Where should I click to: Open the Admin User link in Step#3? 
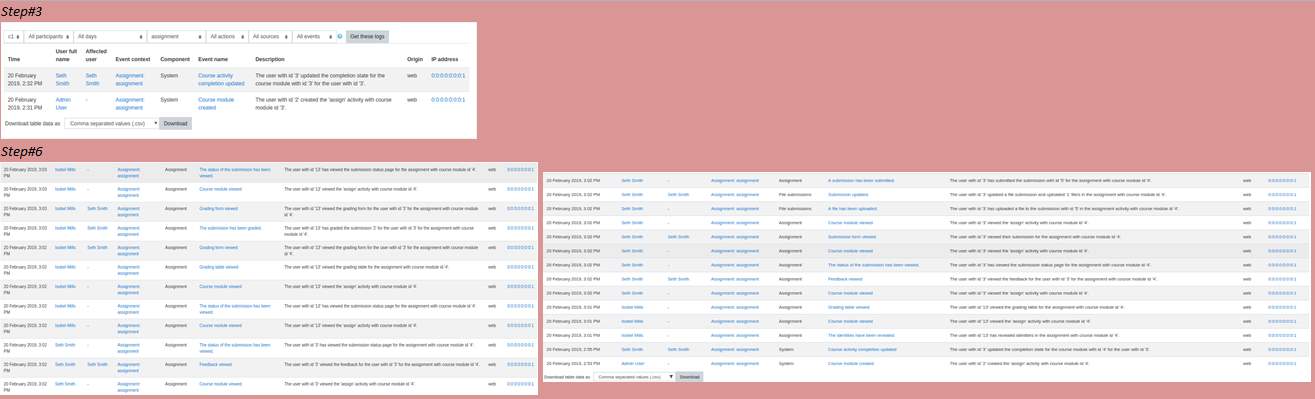(x=63, y=103)
